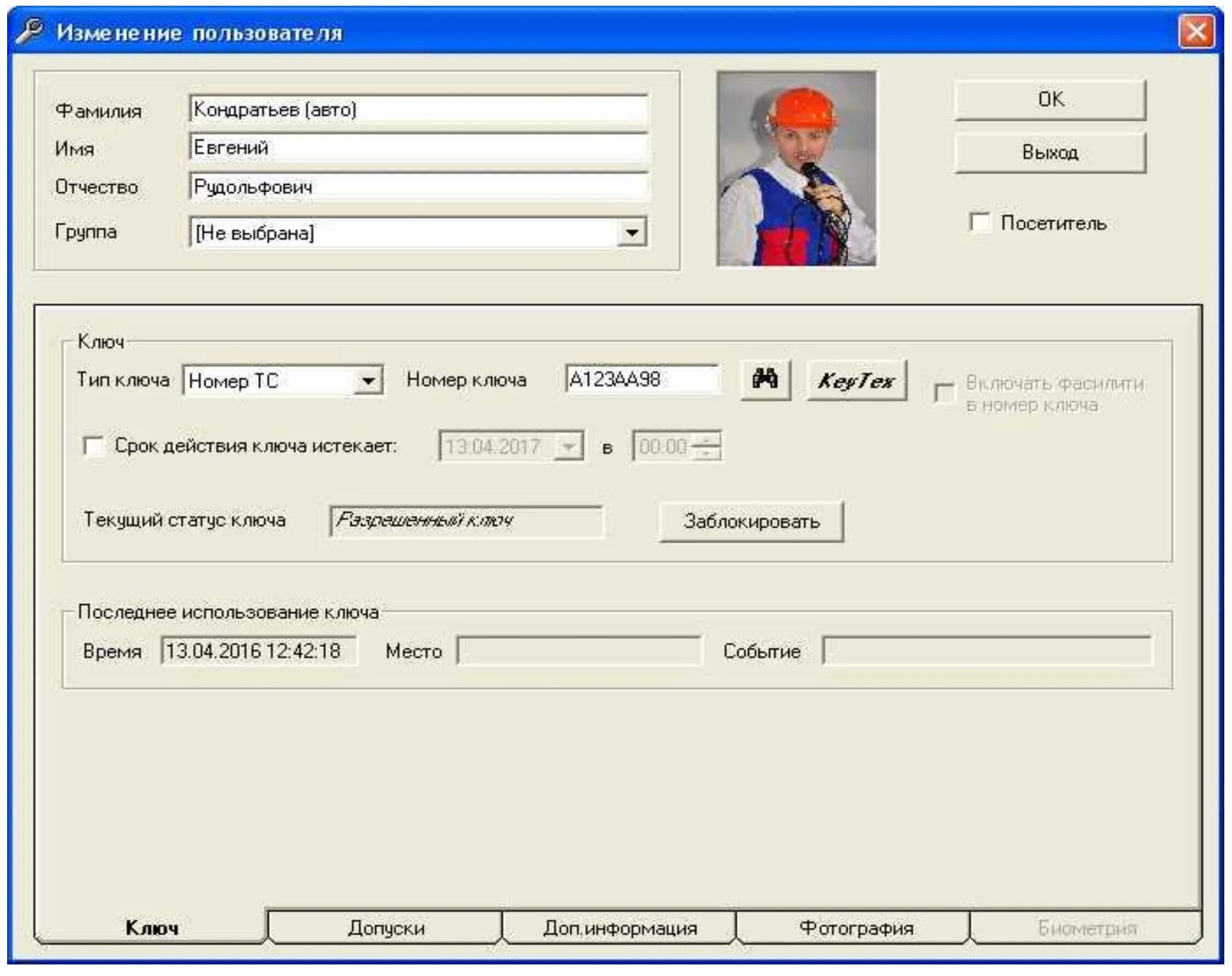This screenshot has height=976, width=1232.
Task: Click the Заблокировать key button
Action: click(751, 521)
